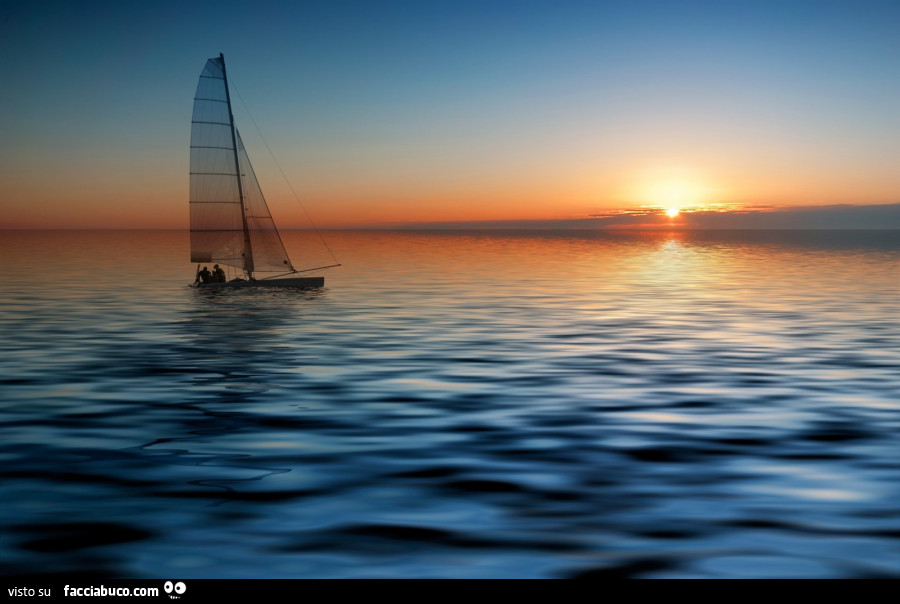This screenshot has height=604, width=900.
Task: Click the people seated on the sailboat
Action: tap(211, 274)
